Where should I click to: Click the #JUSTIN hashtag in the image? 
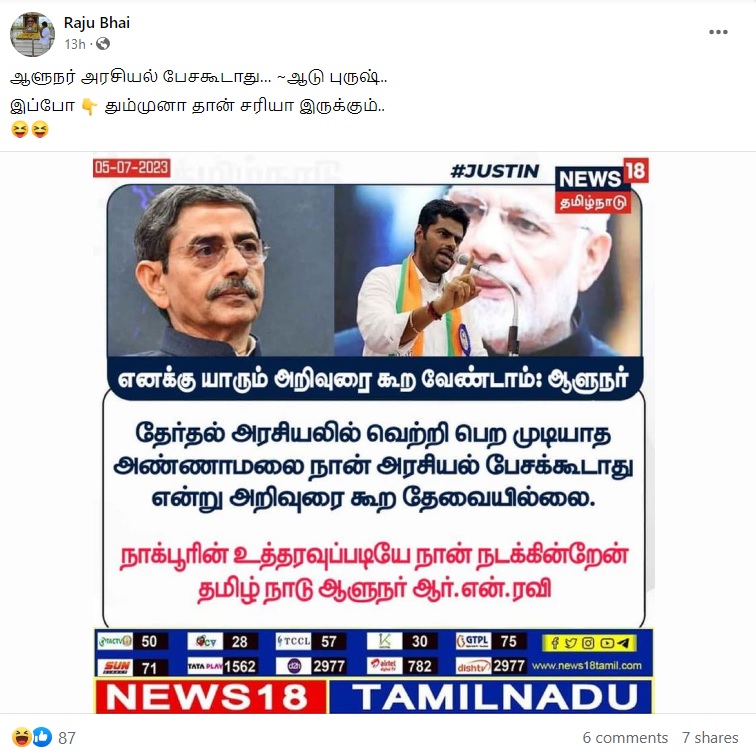[x=495, y=171]
